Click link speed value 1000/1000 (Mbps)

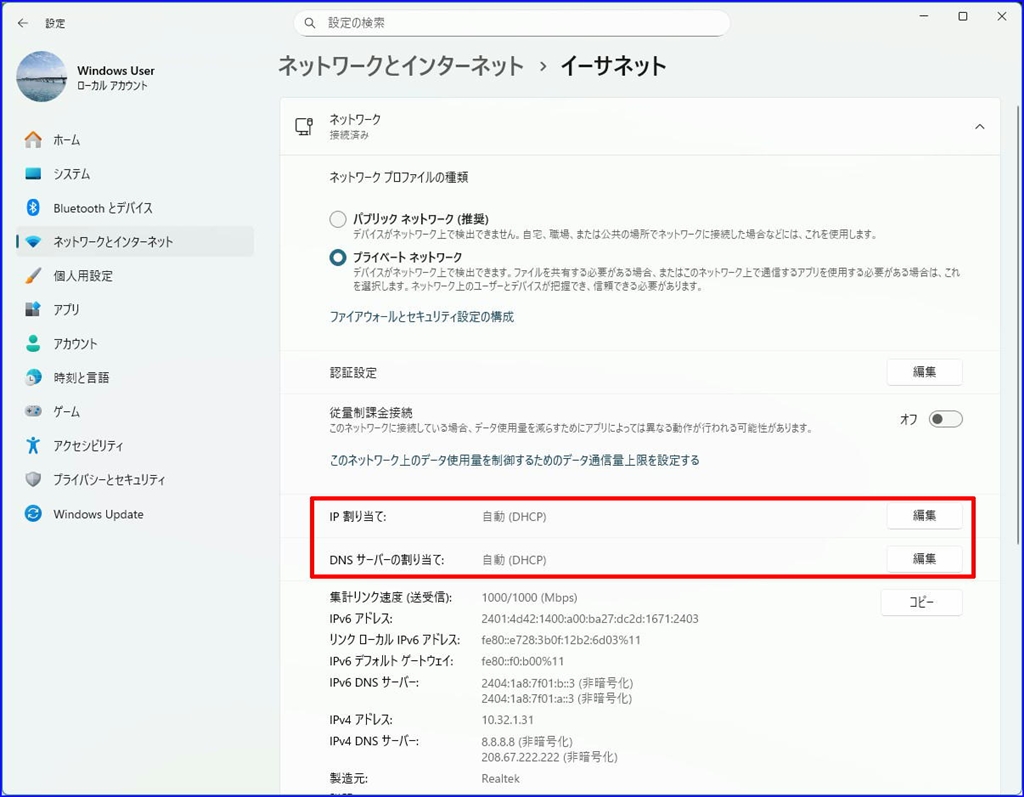click(x=529, y=598)
